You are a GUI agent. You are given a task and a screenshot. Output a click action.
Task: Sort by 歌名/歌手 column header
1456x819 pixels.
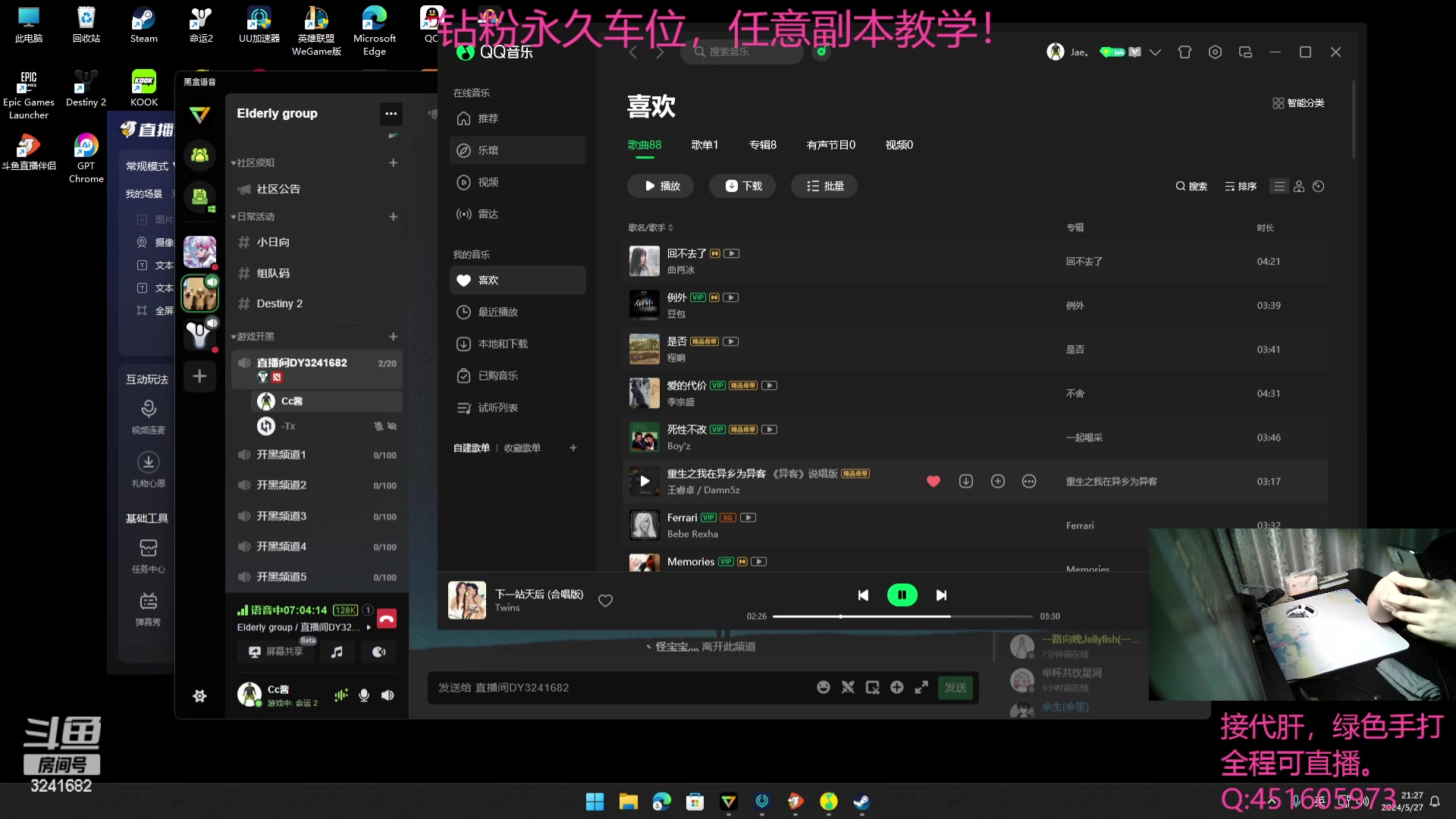pyautogui.click(x=650, y=227)
